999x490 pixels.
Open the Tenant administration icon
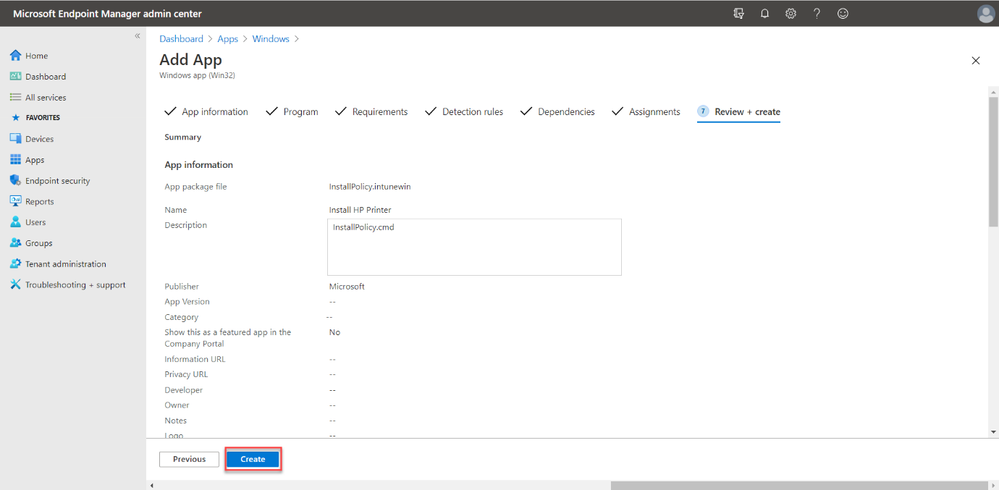pos(16,264)
